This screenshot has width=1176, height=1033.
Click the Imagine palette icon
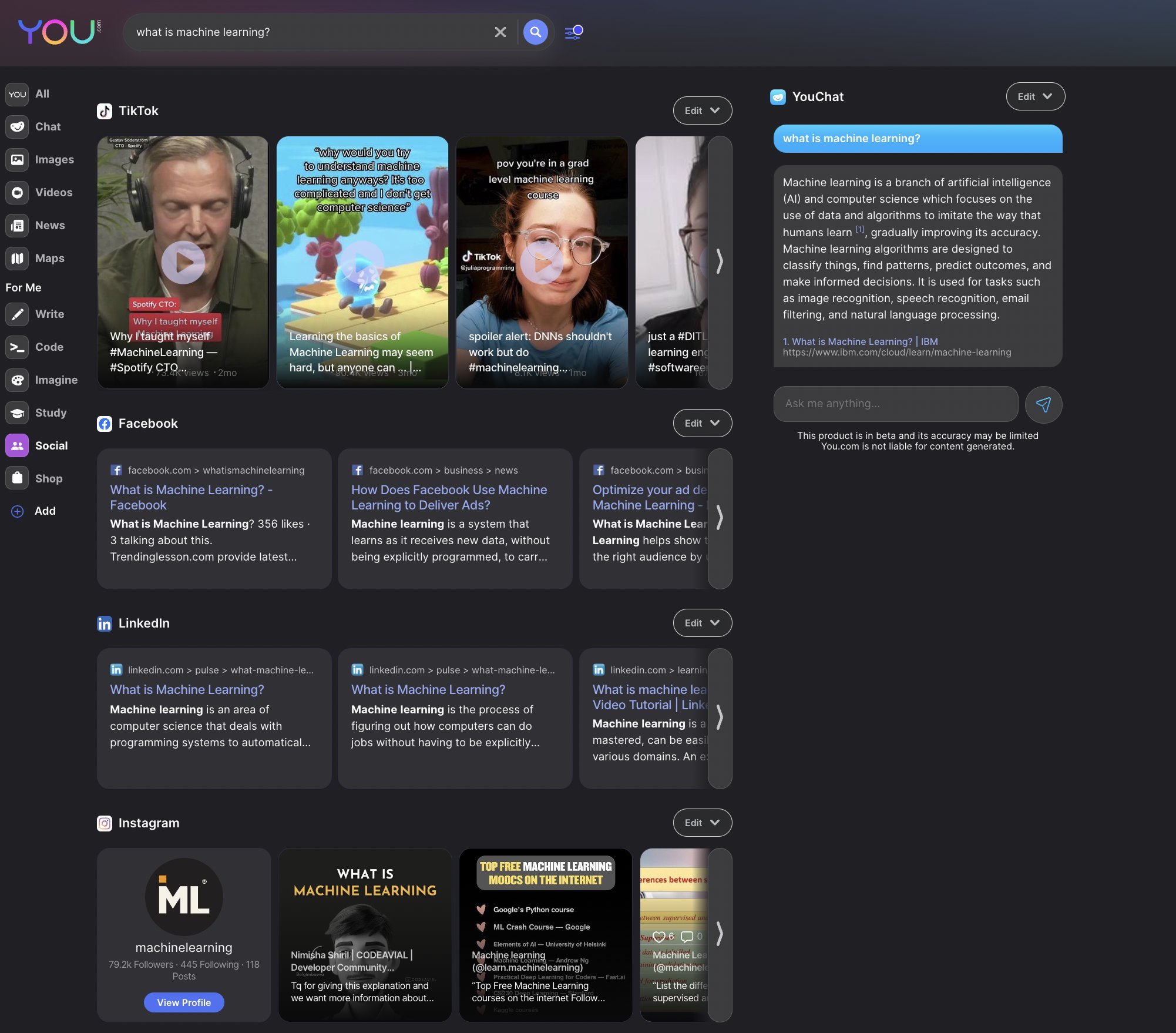[x=17, y=380]
